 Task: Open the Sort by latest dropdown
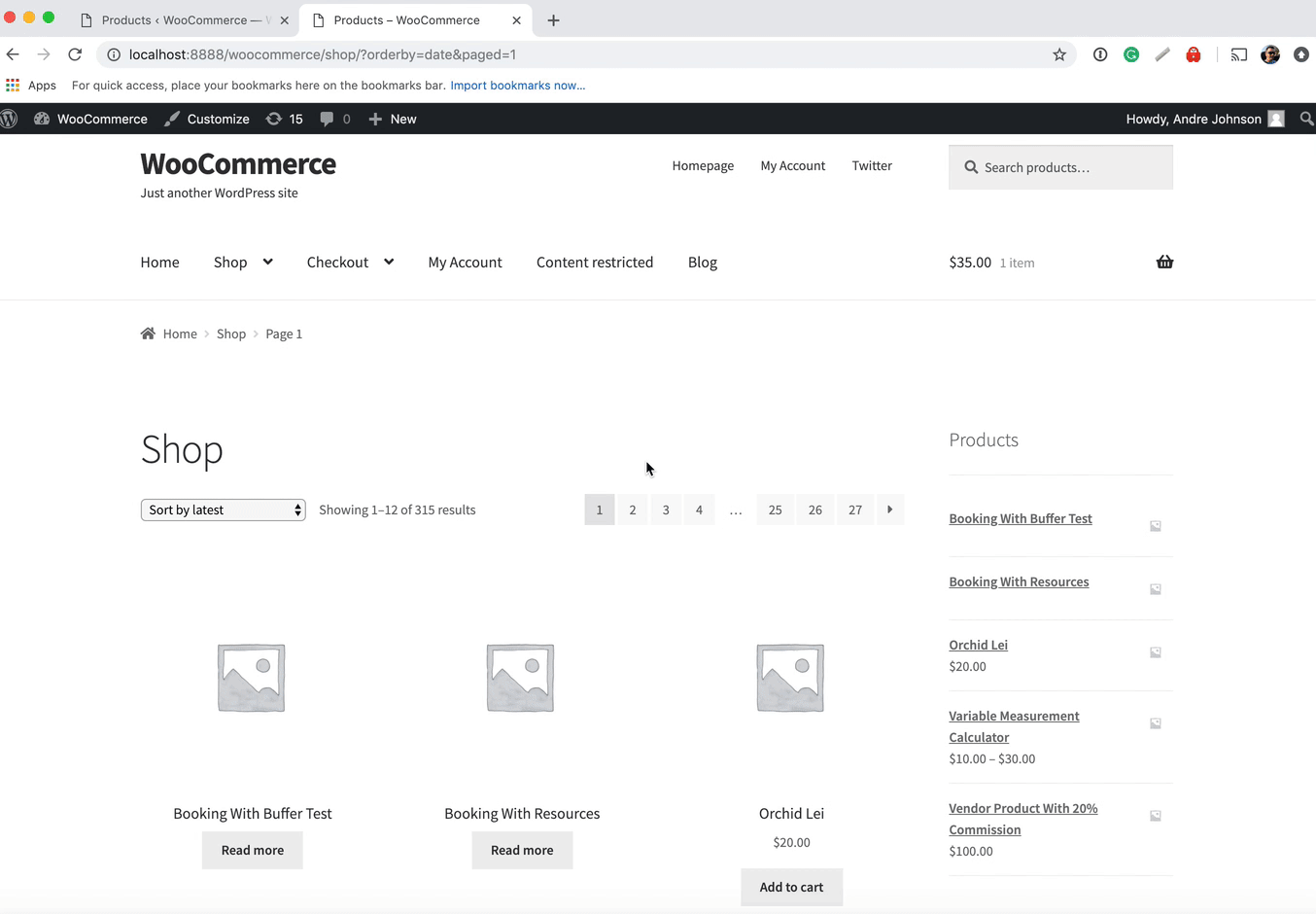pyautogui.click(x=224, y=510)
